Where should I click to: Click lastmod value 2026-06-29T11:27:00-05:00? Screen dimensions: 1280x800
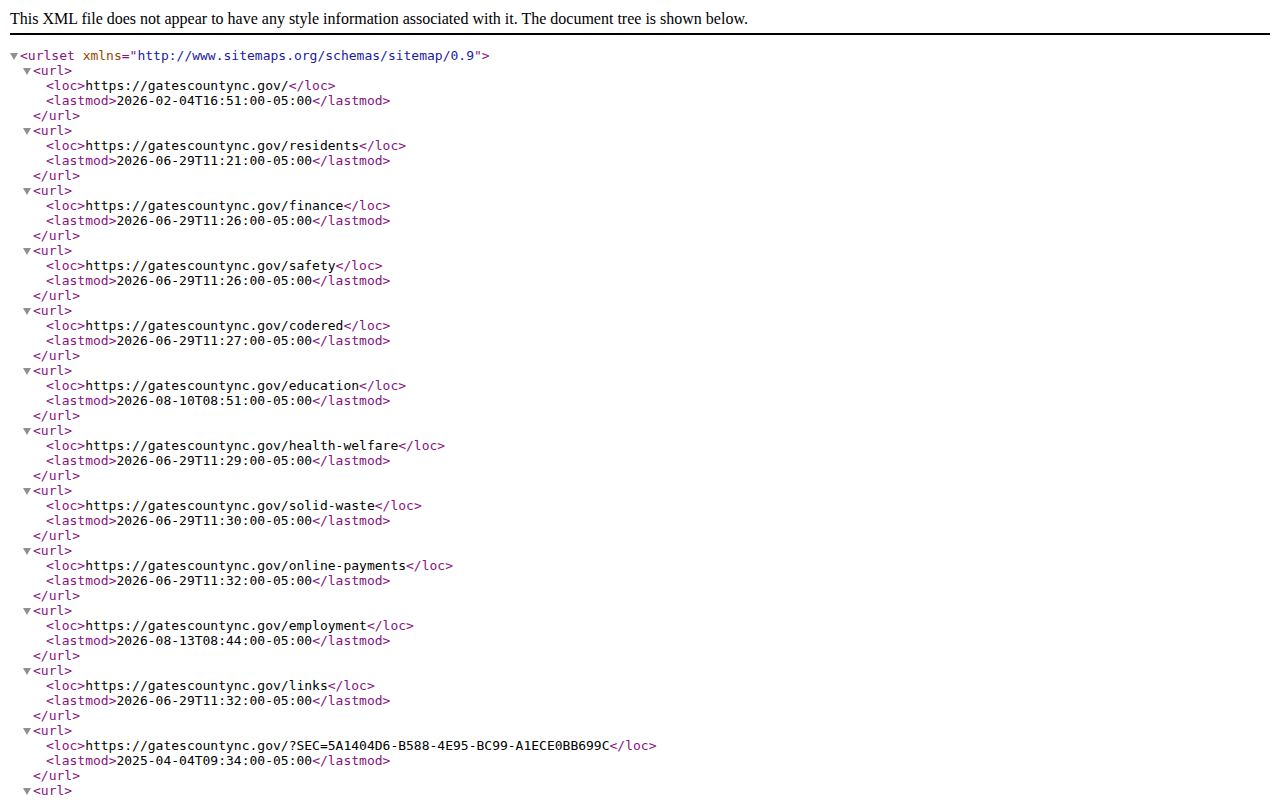click(214, 341)
